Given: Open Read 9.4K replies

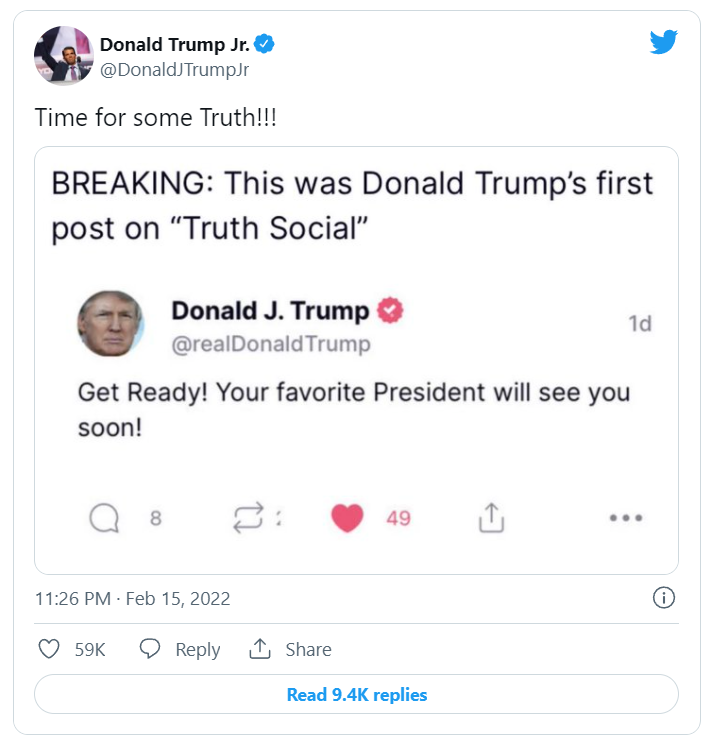Looking at the screenshot, I should [356, 694].
